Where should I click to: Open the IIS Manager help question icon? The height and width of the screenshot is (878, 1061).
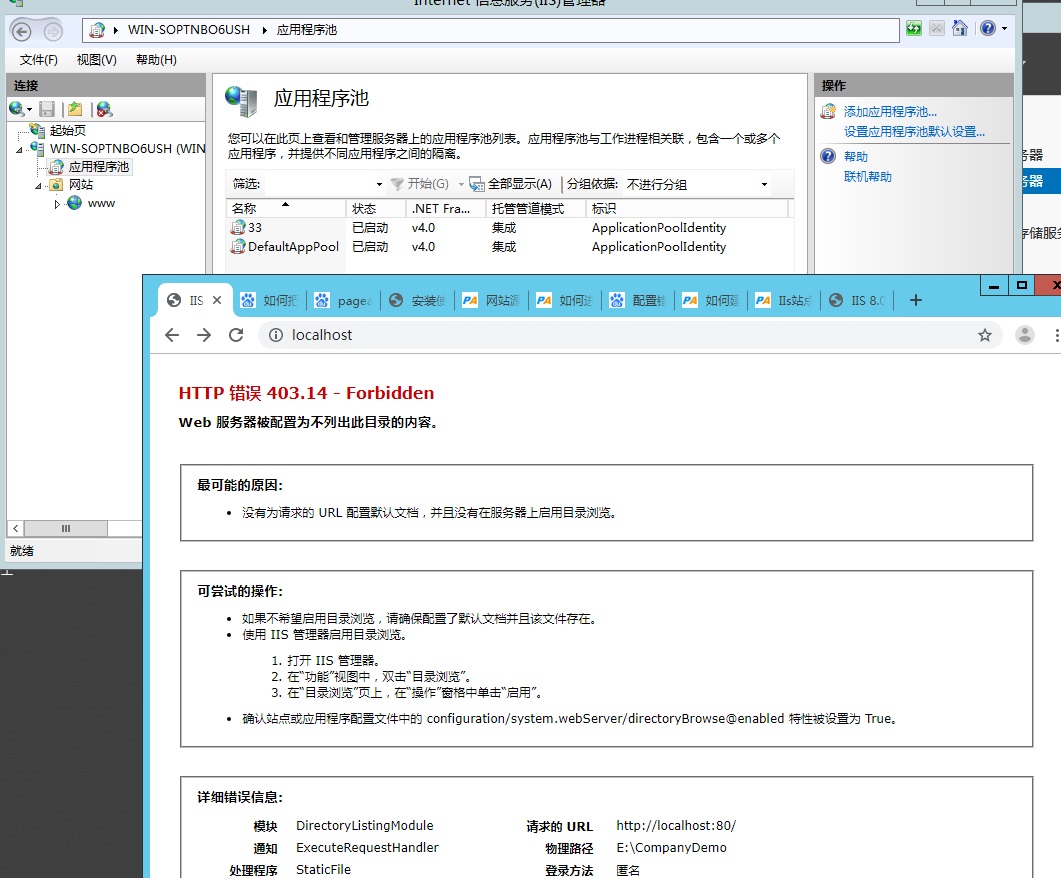click(x=988, y=28)
